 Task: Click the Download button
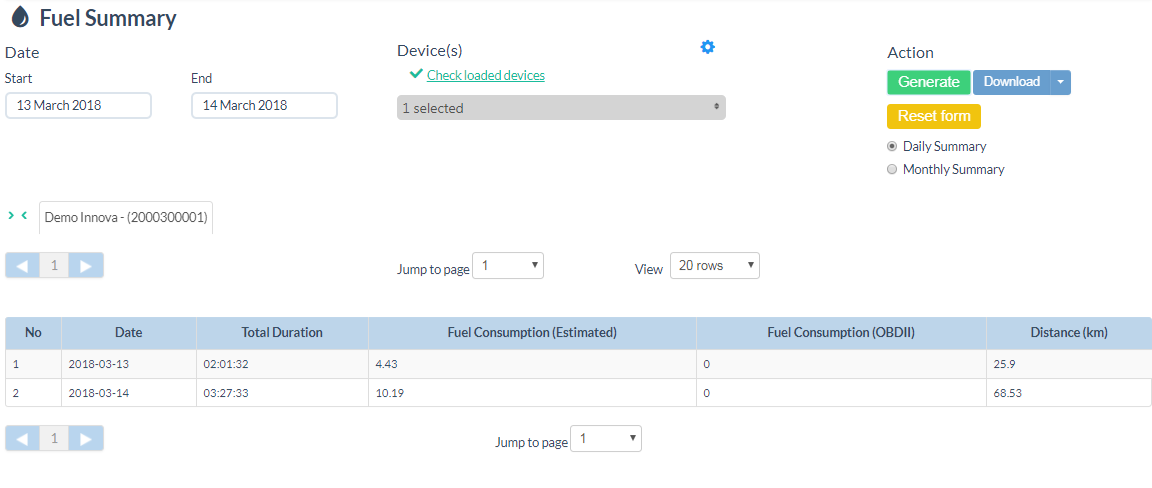click(1011, 82)
